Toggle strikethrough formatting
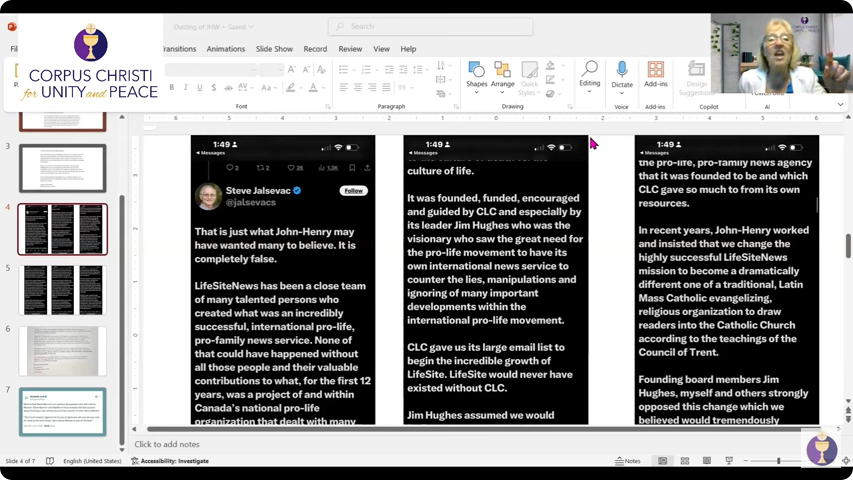853x480 pixels. tap(228, 87)
